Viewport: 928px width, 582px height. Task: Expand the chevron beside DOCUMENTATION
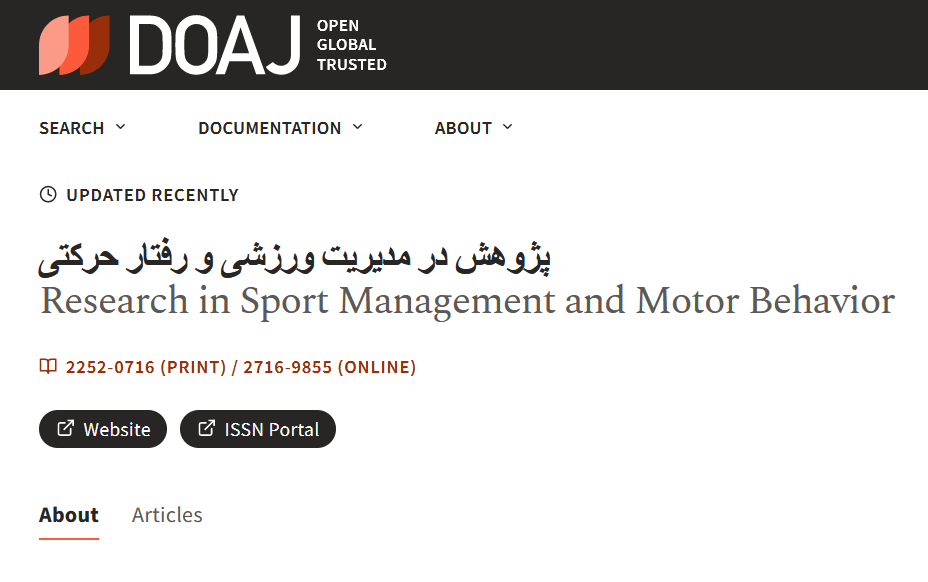coord(357,127)
